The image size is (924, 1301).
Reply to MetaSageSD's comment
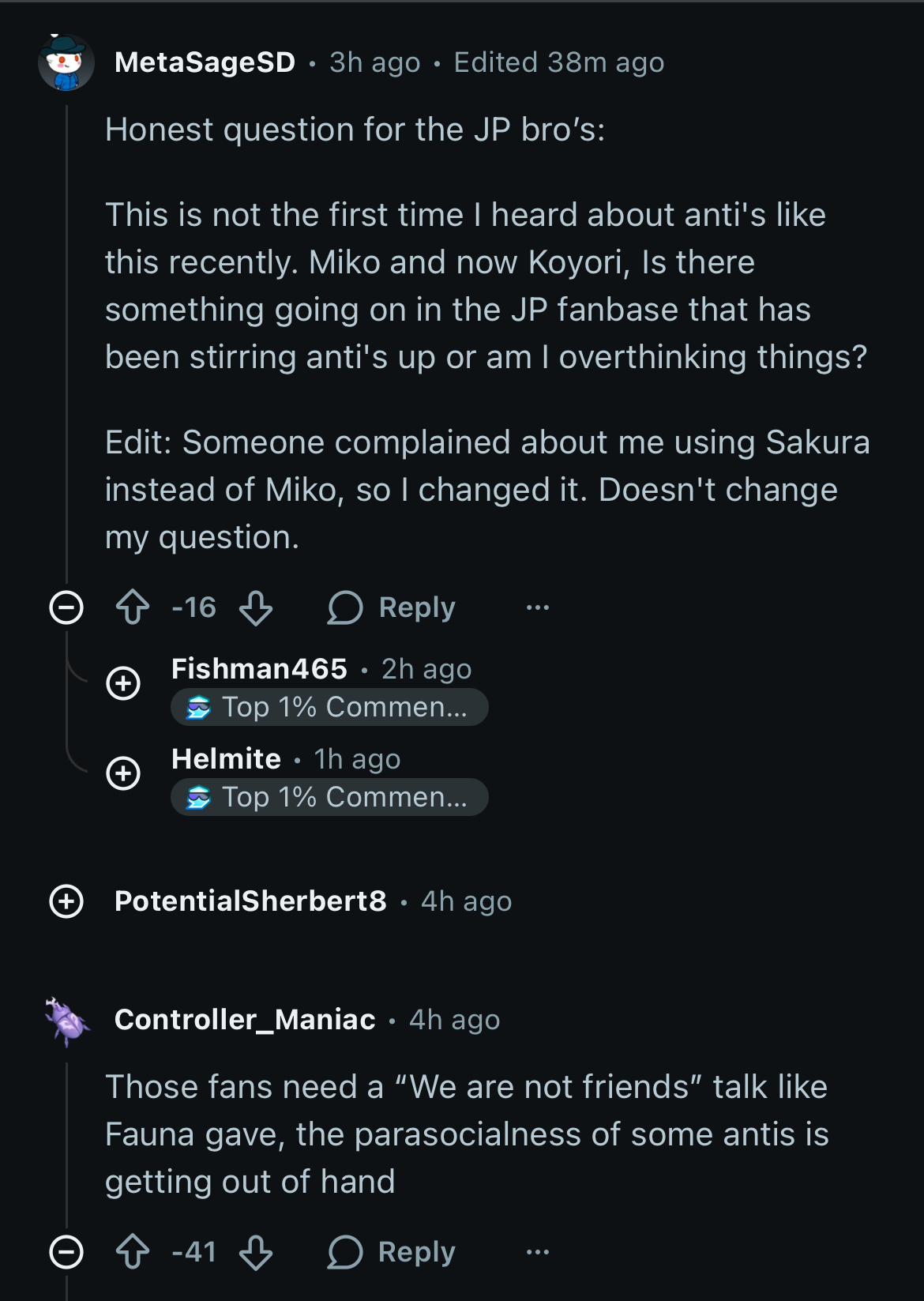tap(393, 607)
